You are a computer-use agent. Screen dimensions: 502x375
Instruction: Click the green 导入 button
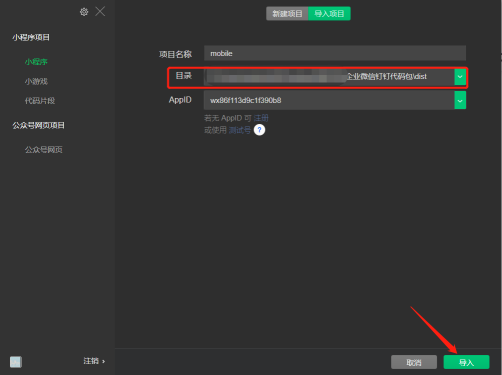point(466,362)
